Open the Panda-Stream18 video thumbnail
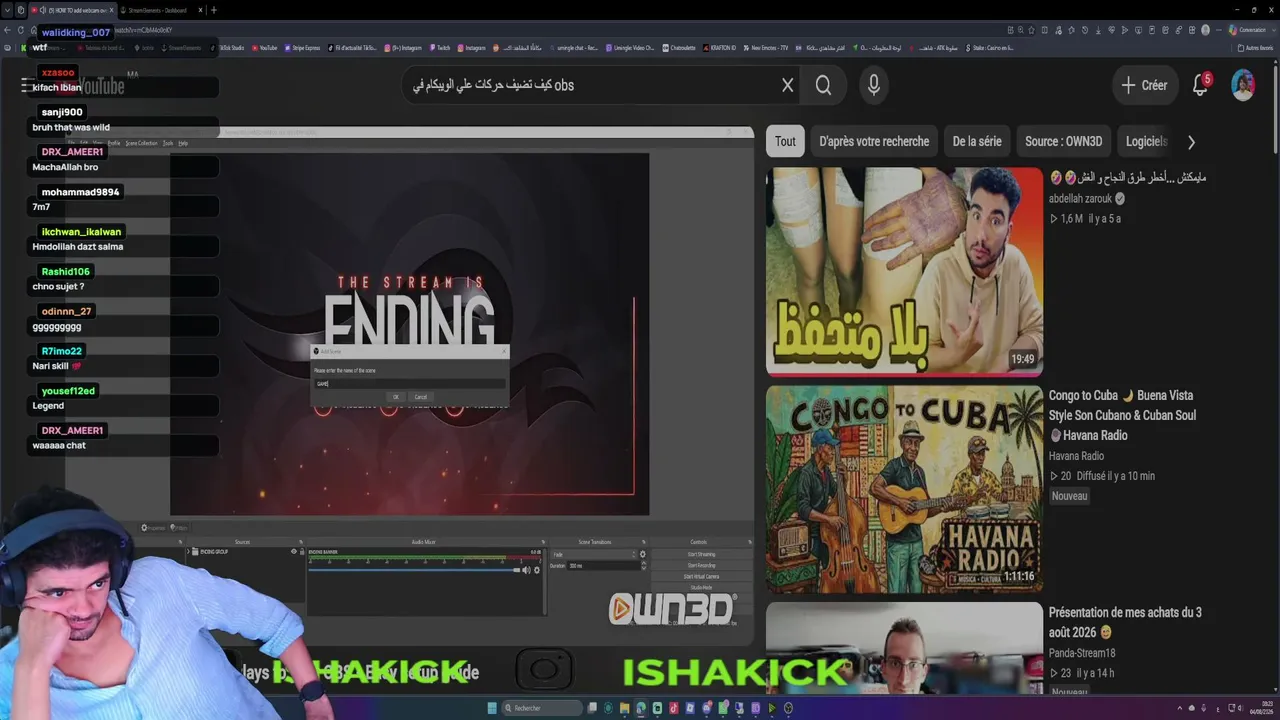This screenshot has width=1280, height=720. (x=904, y=648)
